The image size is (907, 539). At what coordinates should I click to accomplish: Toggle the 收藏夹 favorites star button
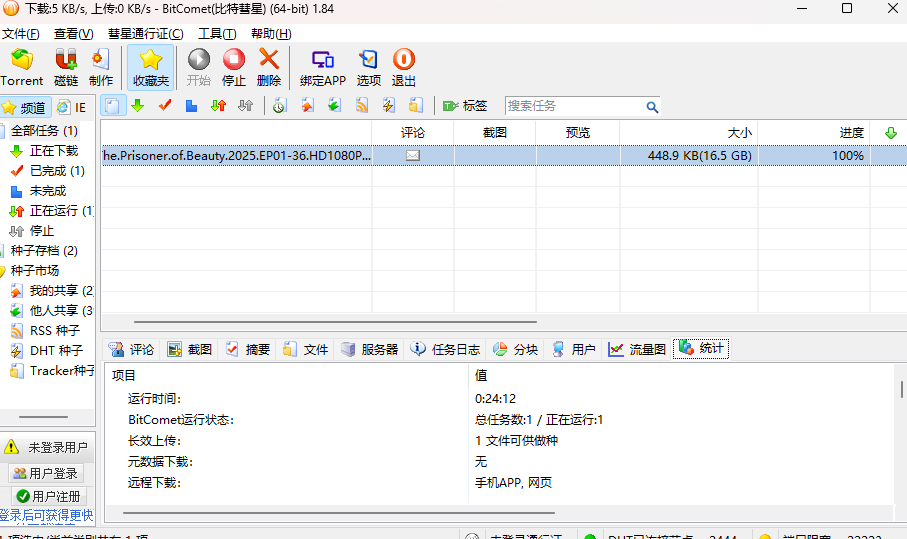(x=150, y=67)
